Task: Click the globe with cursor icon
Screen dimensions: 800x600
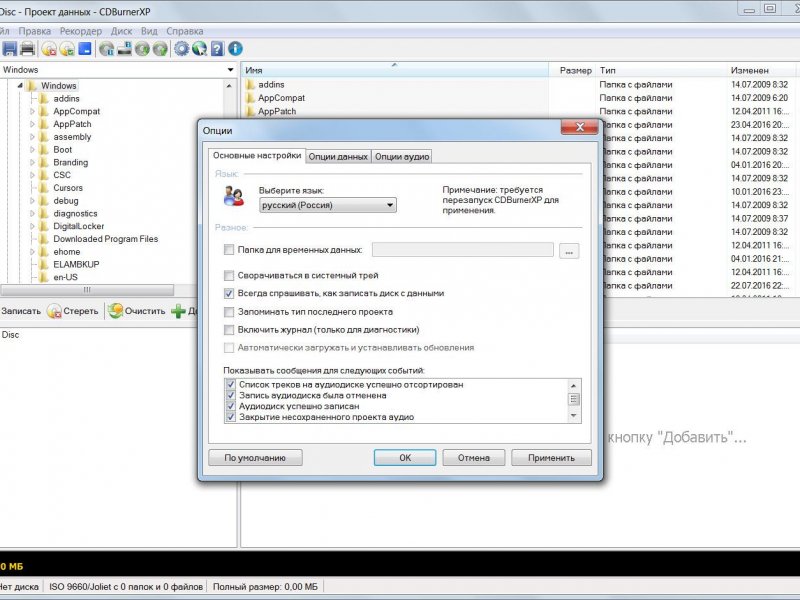Action: 199,49
